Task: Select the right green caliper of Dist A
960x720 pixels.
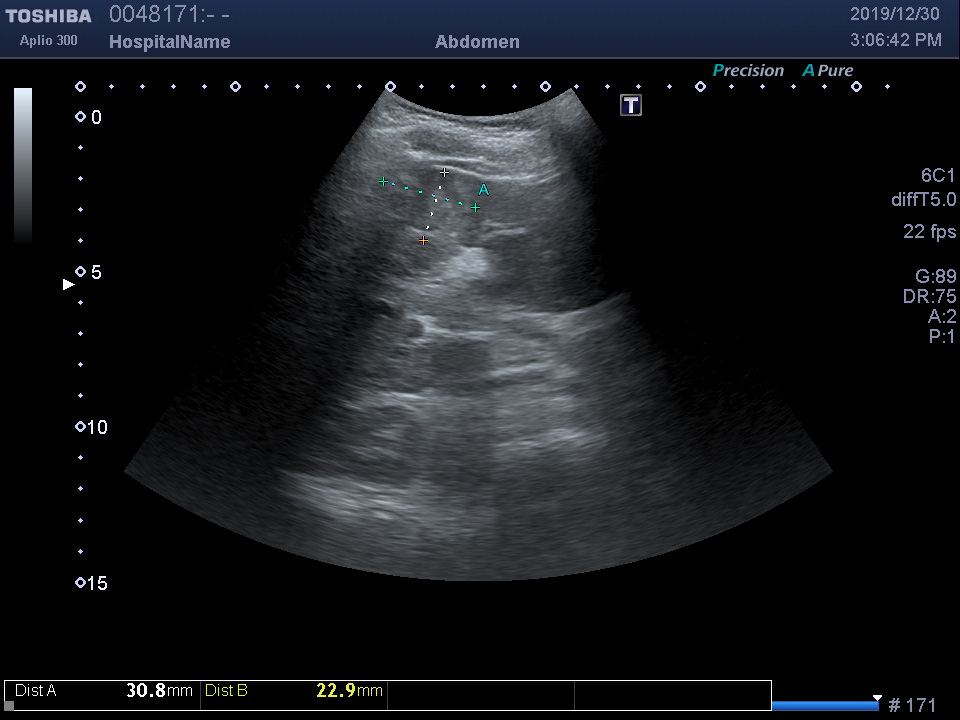Action: (476, 208)
